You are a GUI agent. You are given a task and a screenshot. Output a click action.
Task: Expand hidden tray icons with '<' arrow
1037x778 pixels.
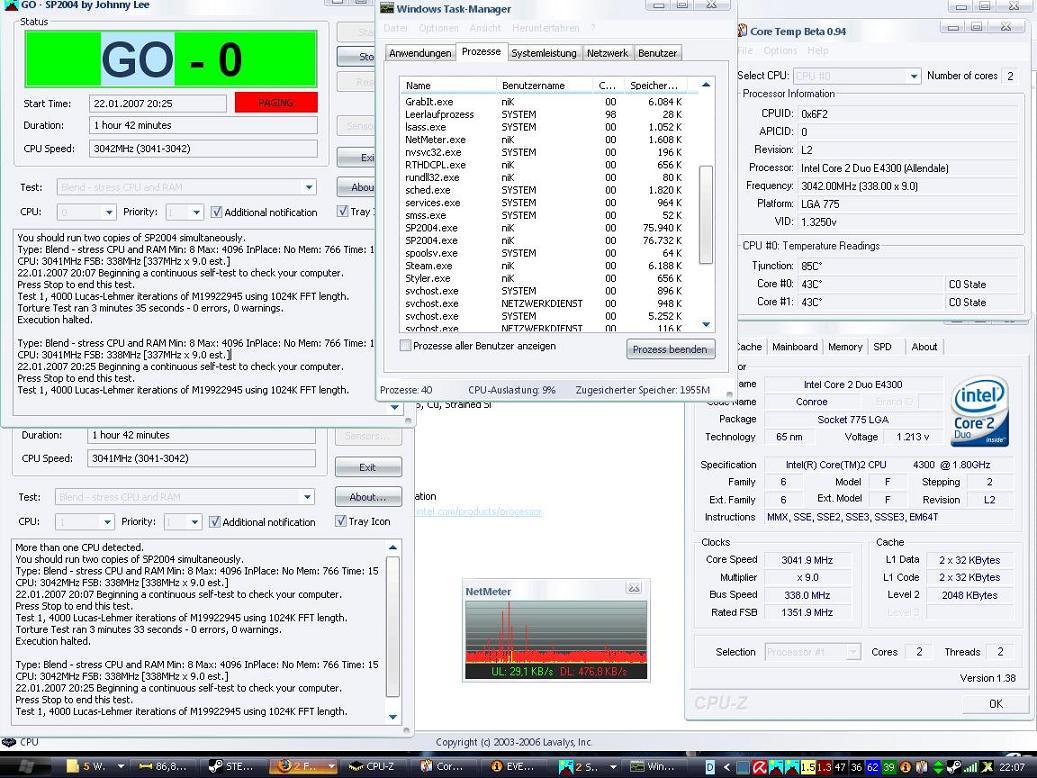[727, 767]
